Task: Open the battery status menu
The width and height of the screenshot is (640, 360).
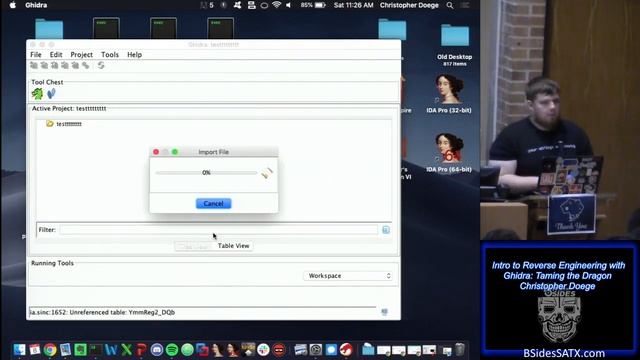Action: (313, 5)
